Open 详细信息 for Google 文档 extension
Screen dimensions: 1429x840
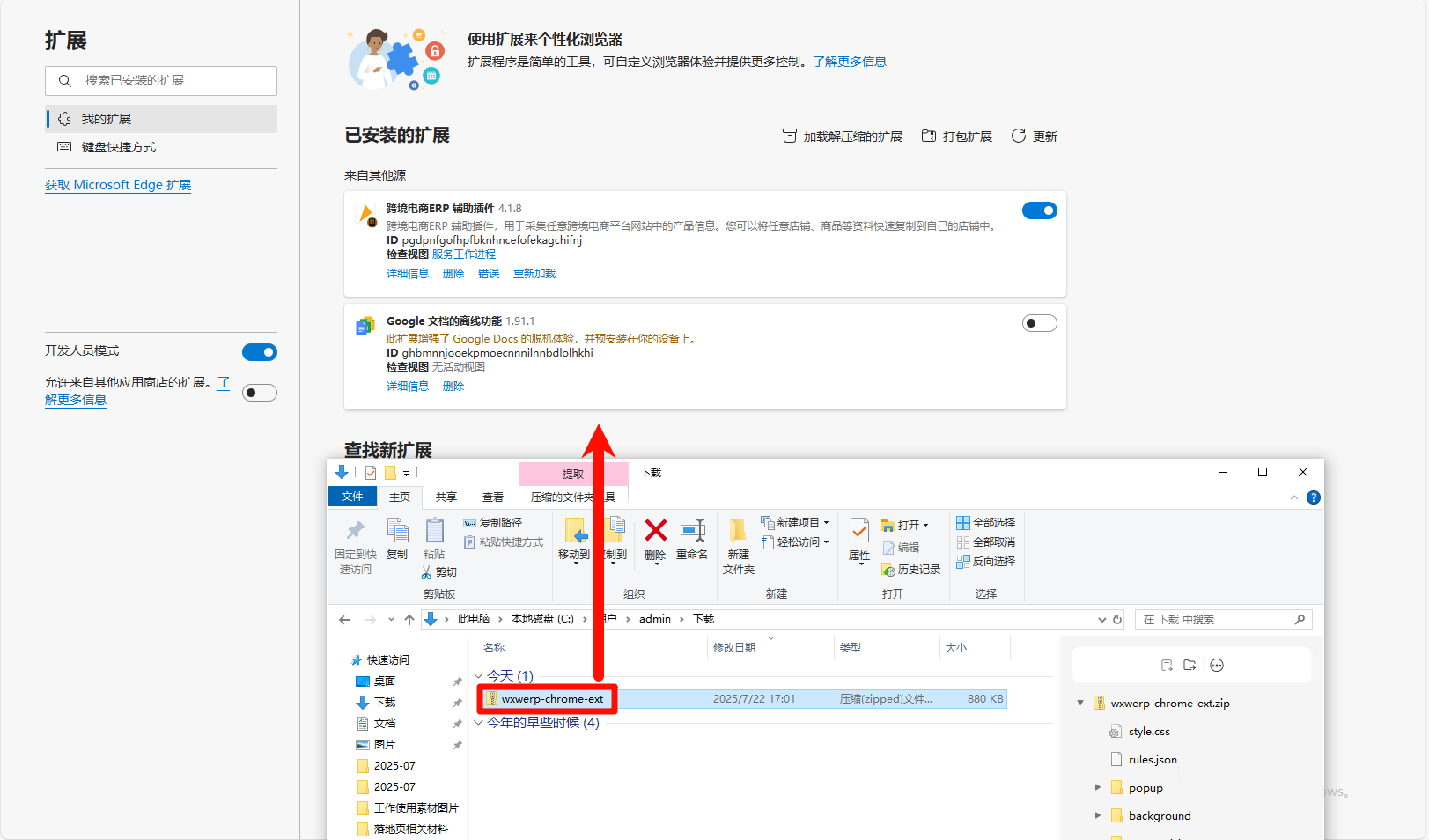408,387
